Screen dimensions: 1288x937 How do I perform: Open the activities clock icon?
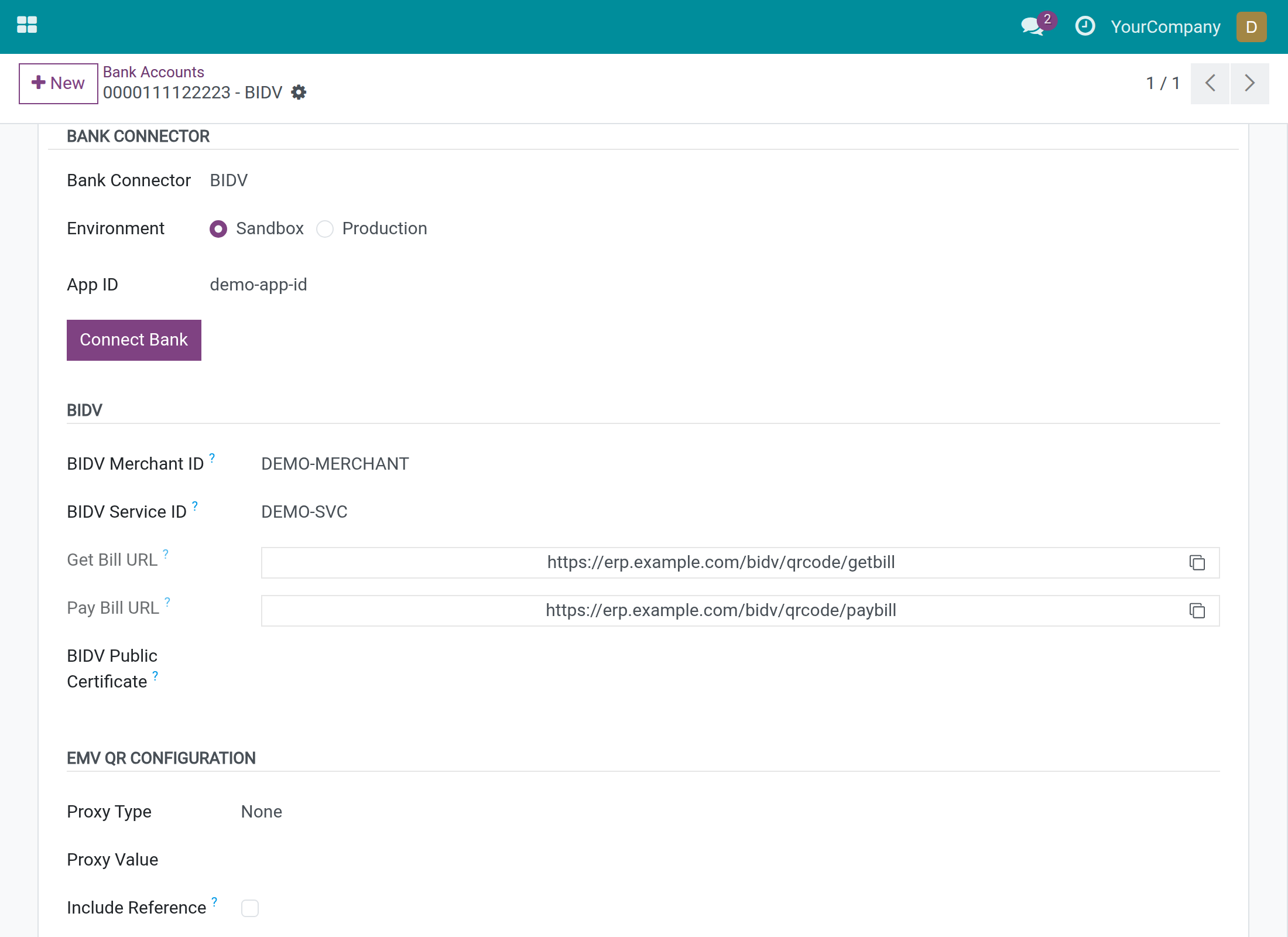click(x=1085, y=26)
